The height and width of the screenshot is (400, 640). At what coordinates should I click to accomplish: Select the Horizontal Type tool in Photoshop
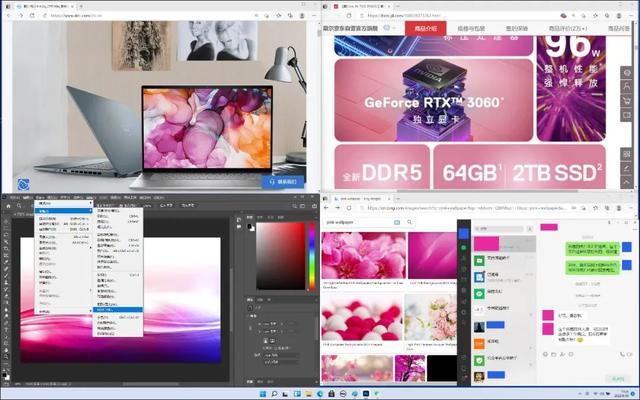point(6,329)
